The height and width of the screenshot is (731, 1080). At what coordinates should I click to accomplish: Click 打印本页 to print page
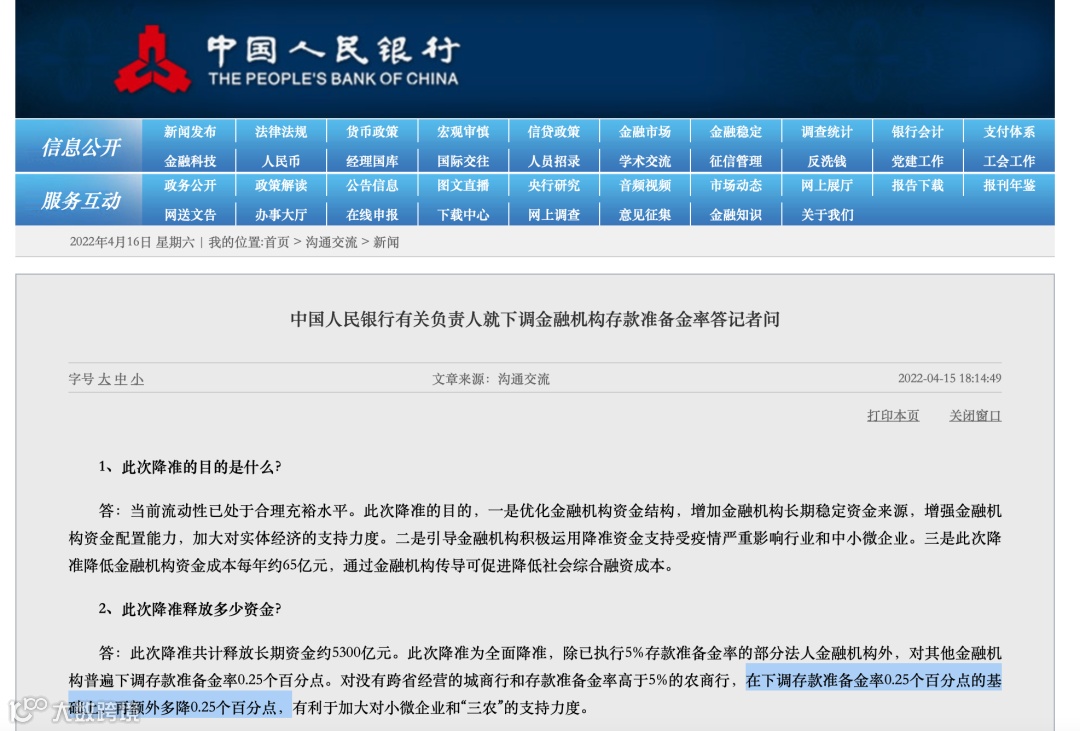[x=893, y=415]
